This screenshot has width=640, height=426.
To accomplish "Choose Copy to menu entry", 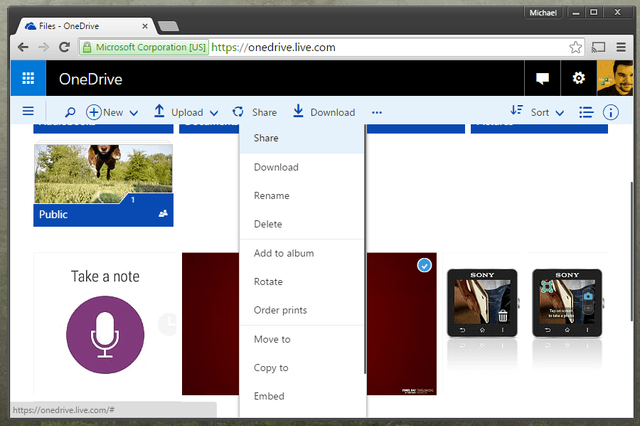I will pos(302,368).
